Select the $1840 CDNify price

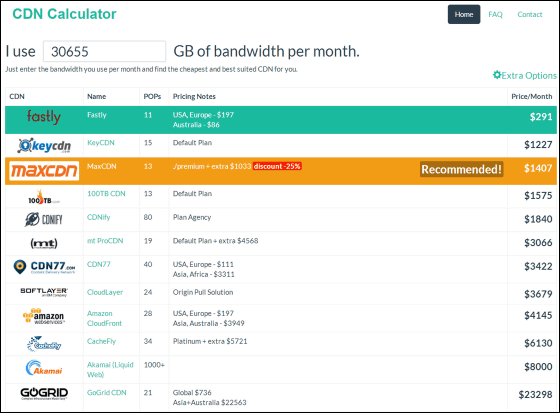[538, 219]
